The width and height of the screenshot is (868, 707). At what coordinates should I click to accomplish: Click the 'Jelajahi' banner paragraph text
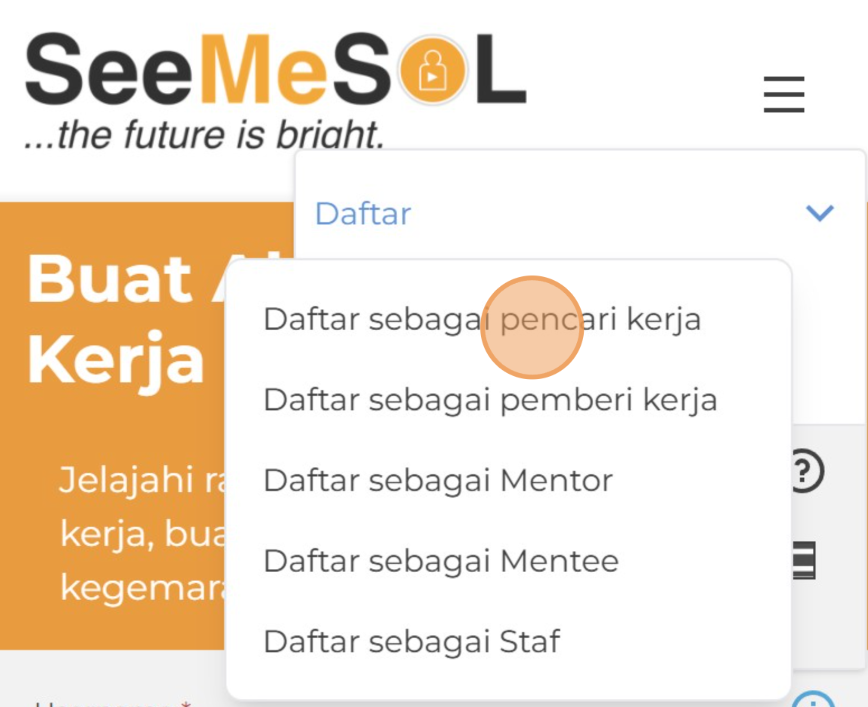[x=140, y=479]
